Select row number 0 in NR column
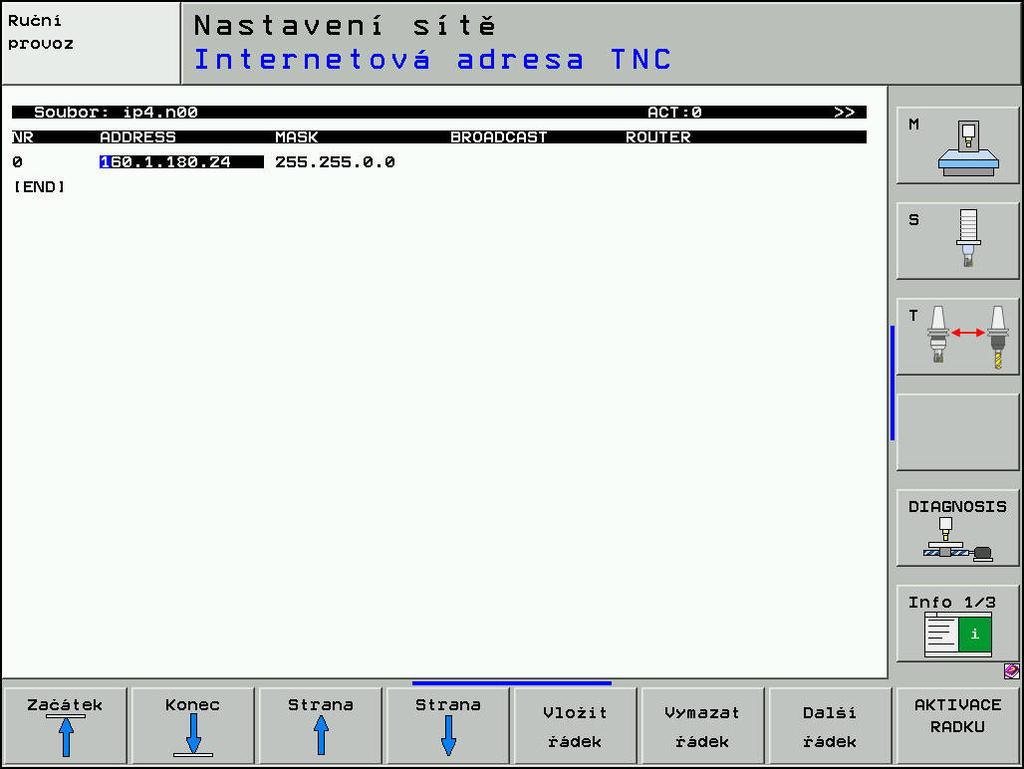Screen dimensions: 1024x769 coord(18,162)
